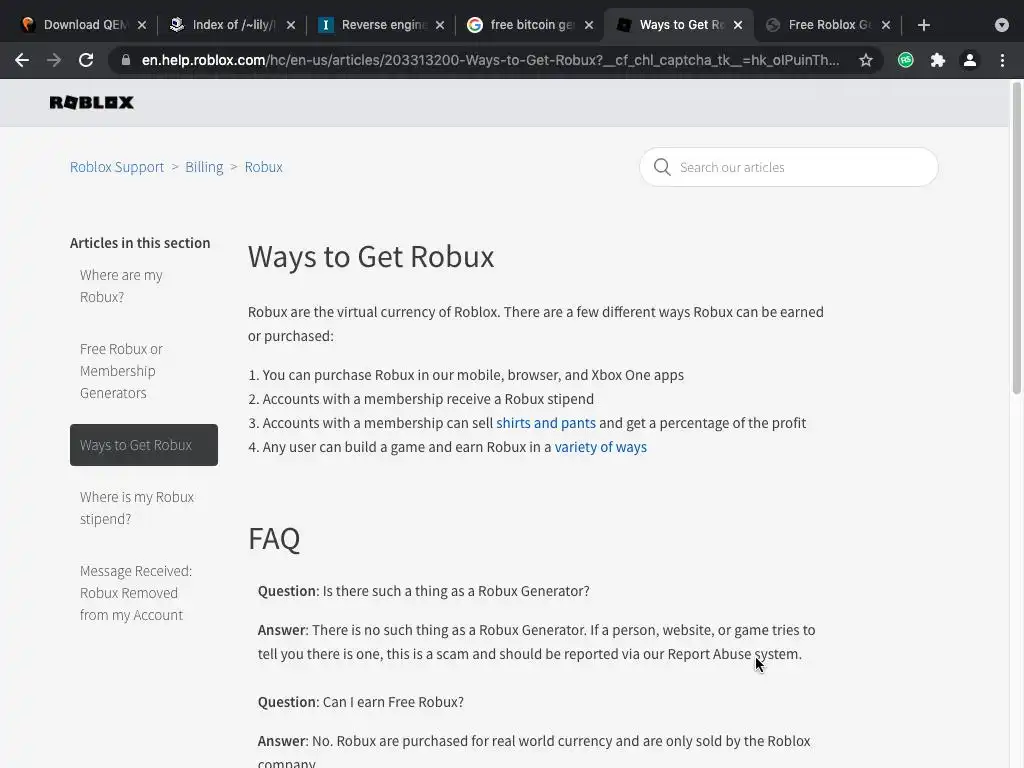1024x768 pixels.
Task: Click list item 'You can purchase Robux in our mobile'
Action: click(x=473, y=376)
